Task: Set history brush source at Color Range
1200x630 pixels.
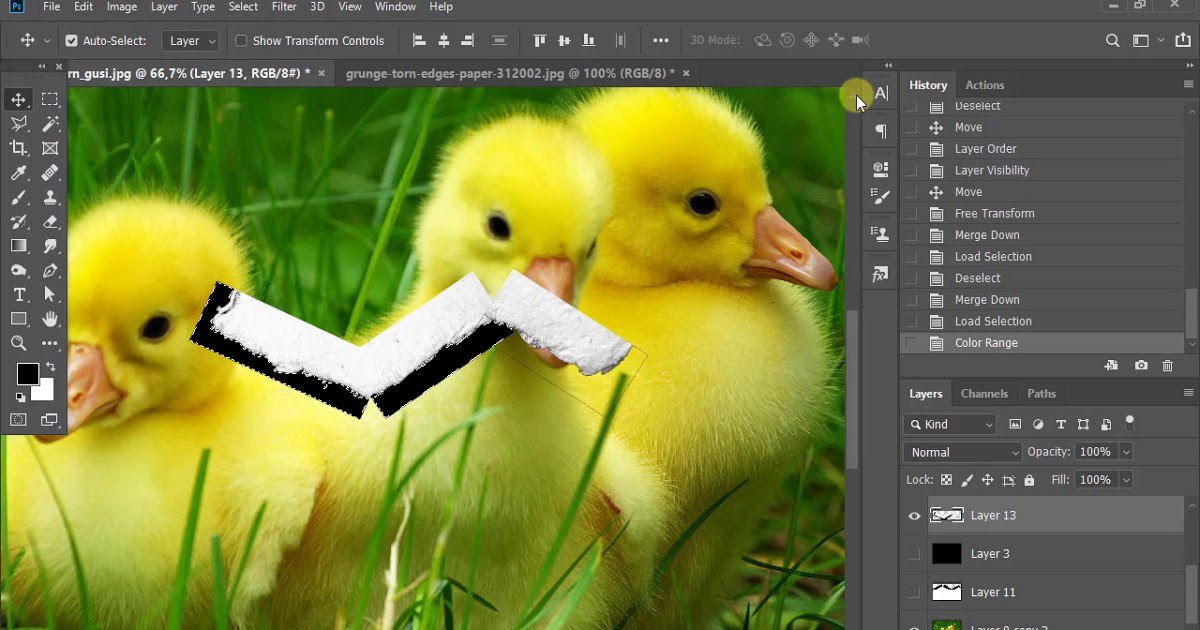Action: pyautogui.click(x=910, y=343)
